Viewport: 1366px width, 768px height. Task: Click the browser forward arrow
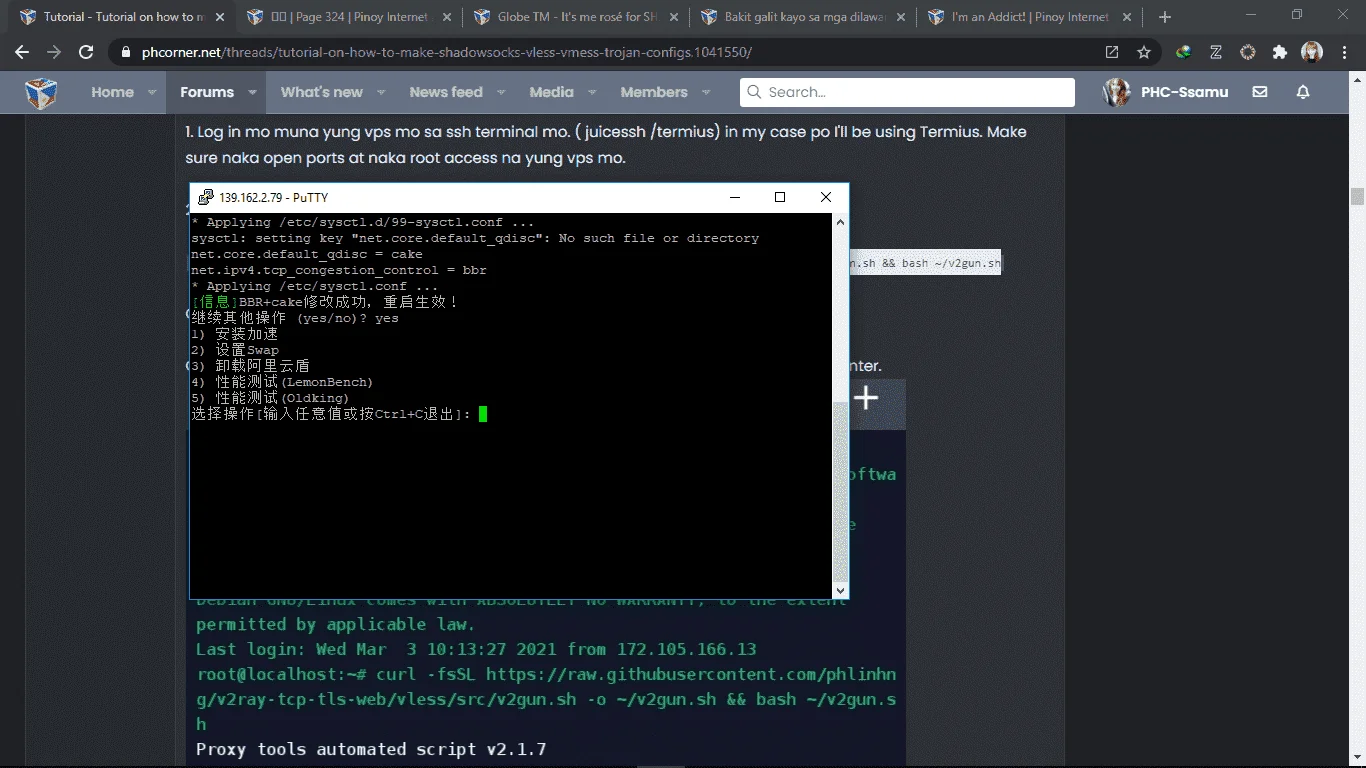click(54, 52)
